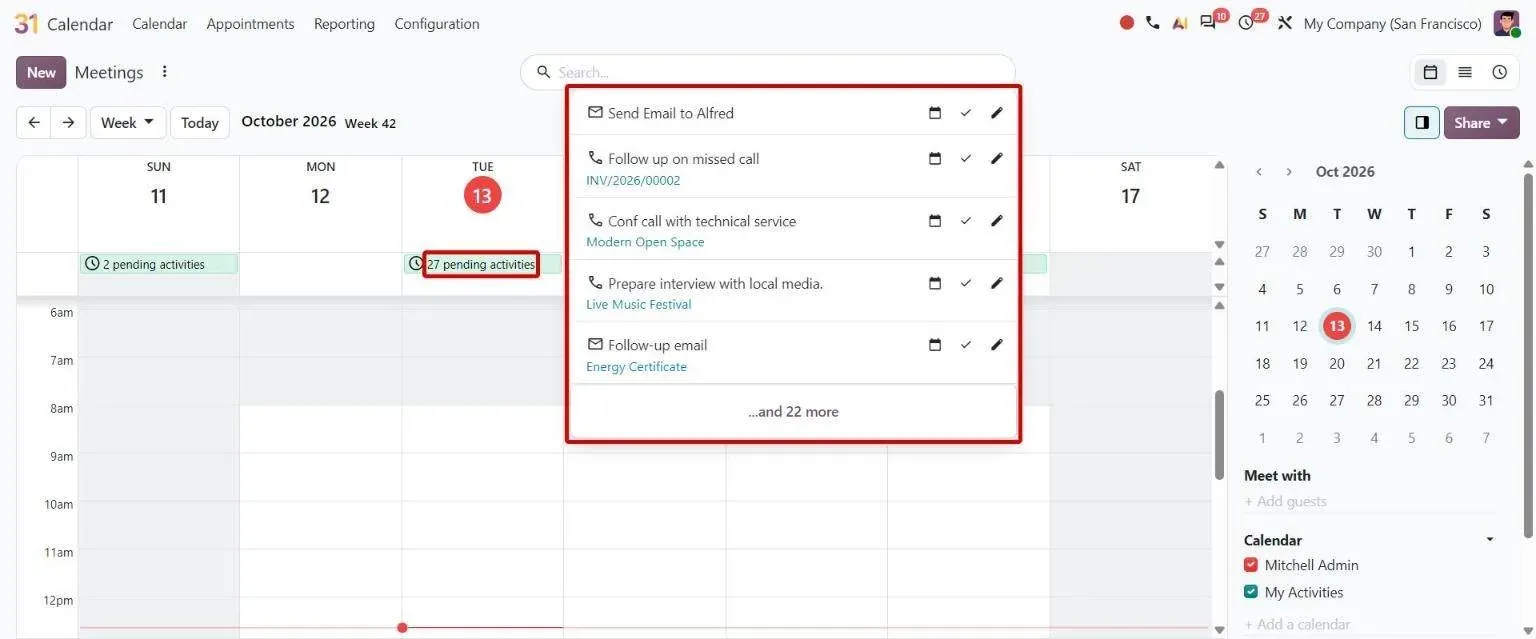
Task: Mark Prepare interview with local media done
Action: point(965,283)
